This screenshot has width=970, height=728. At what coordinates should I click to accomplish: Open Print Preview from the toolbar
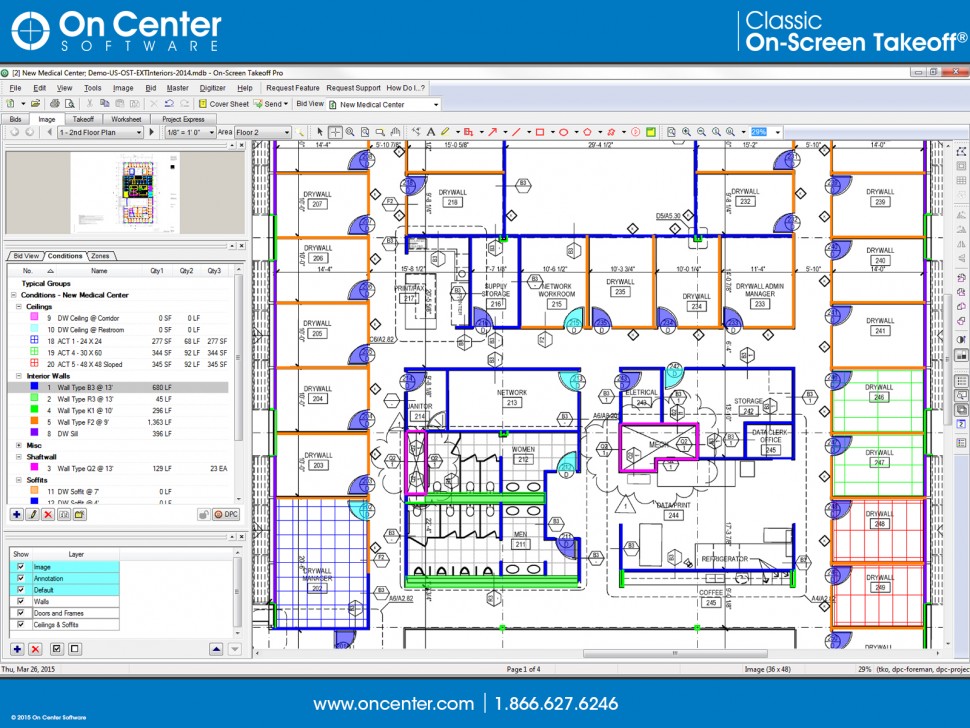[70, 104]
